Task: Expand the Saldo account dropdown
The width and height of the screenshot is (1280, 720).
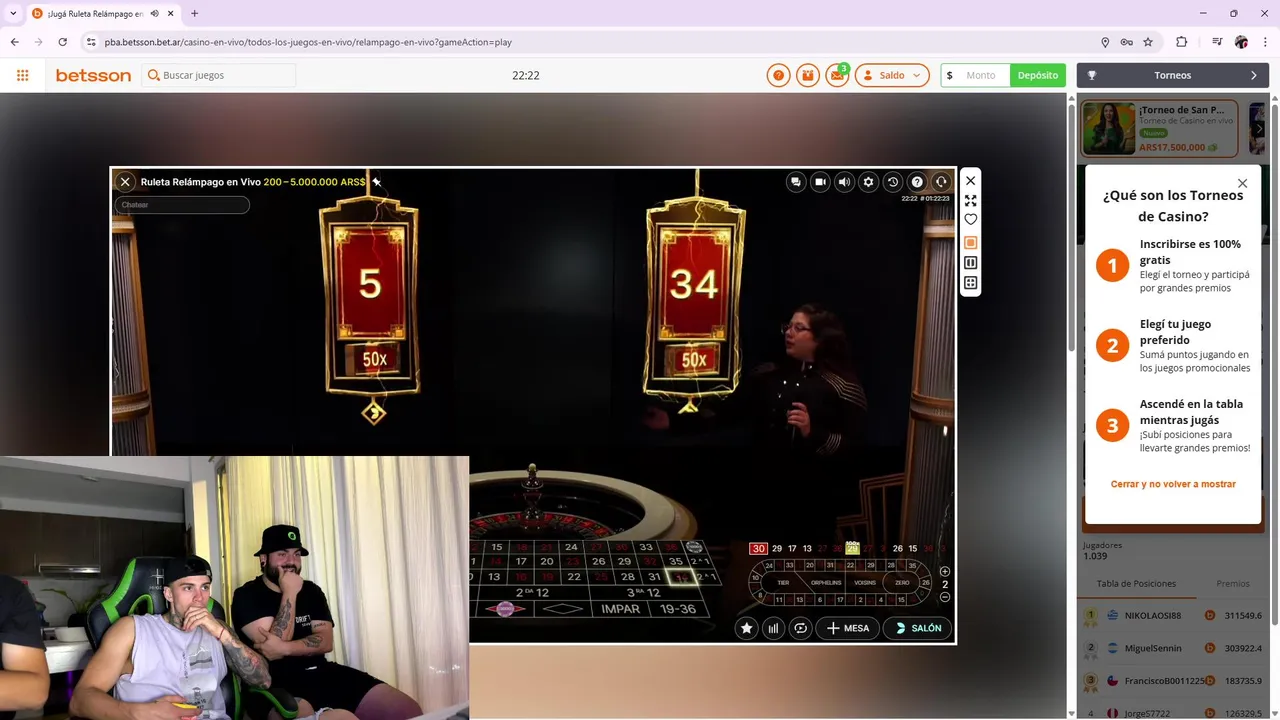Action: 892,75
